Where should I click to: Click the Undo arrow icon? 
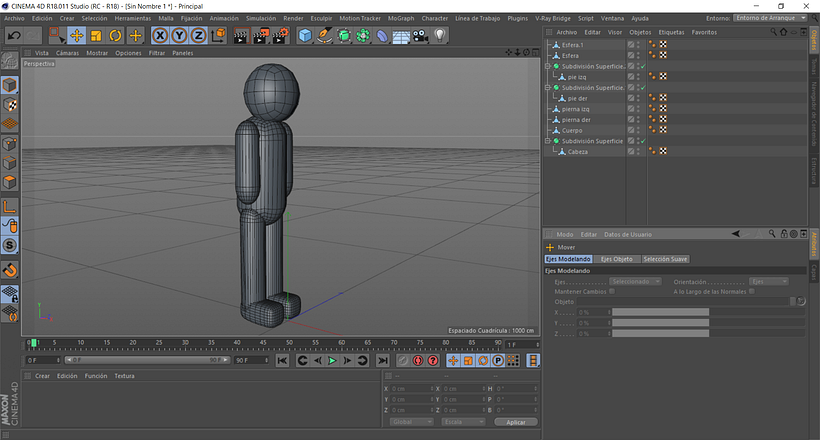(14, 36)
